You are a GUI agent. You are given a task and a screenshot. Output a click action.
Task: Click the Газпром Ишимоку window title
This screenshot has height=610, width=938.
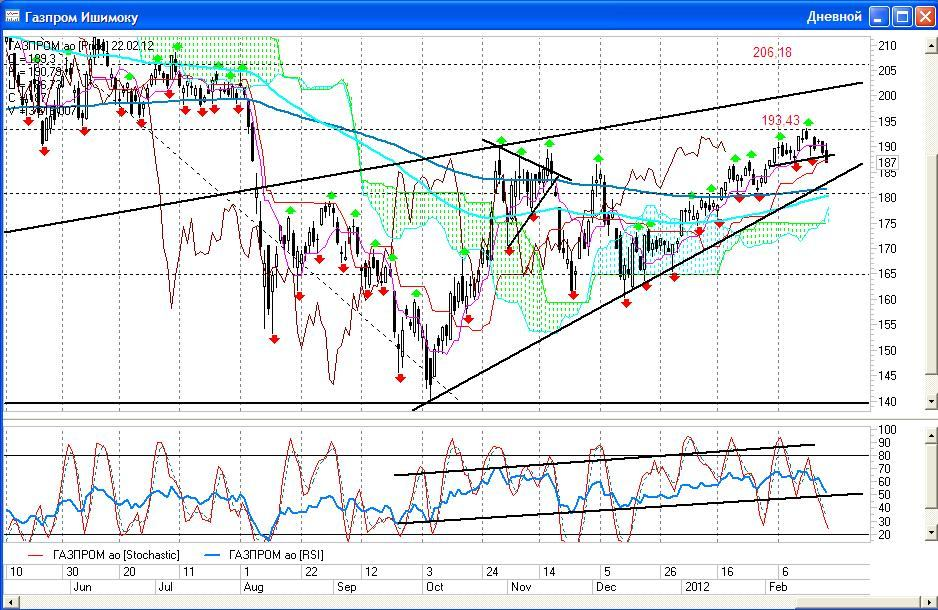(x=81, y=17)
